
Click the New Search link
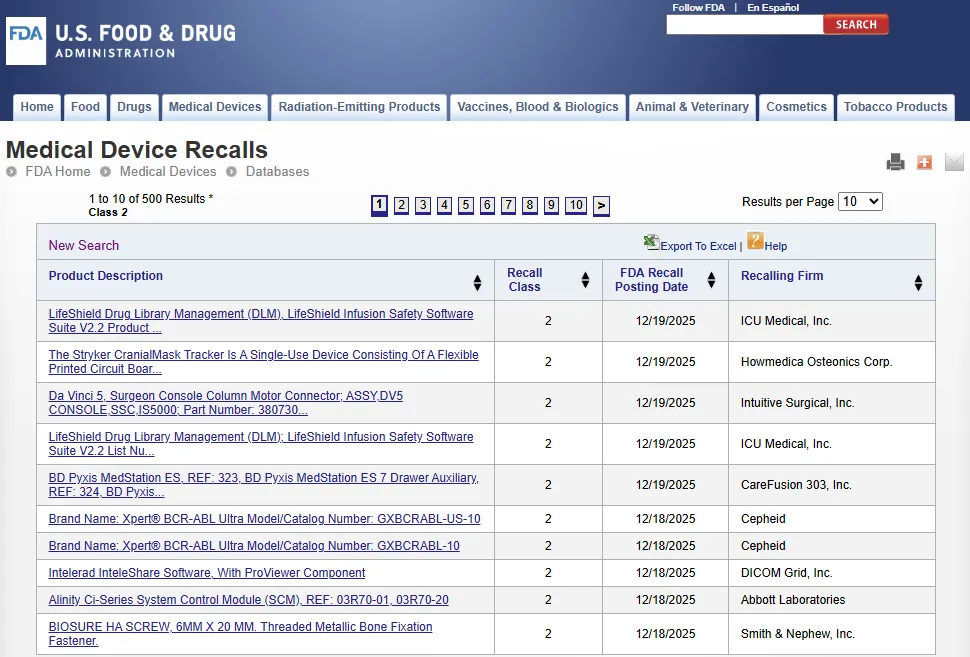84,245
